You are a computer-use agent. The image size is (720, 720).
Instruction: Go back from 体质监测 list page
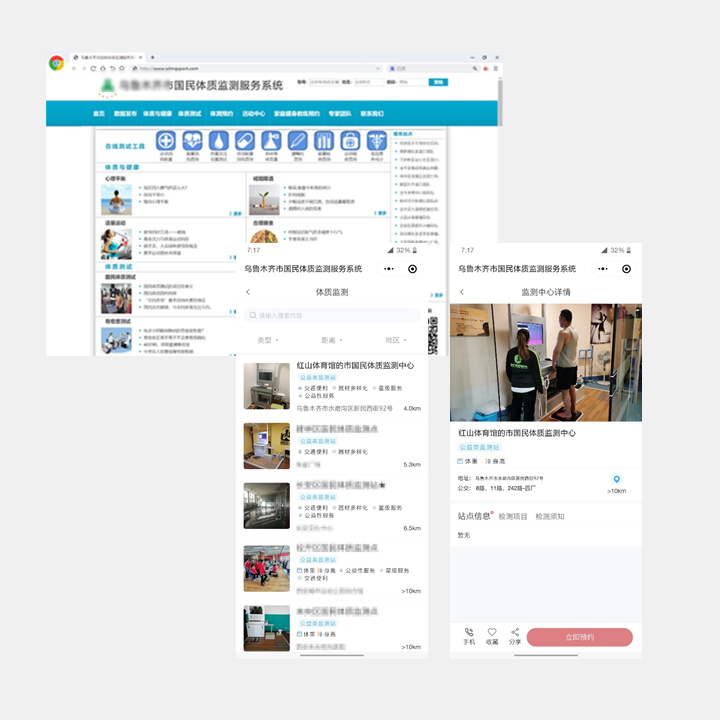[248, 292]
